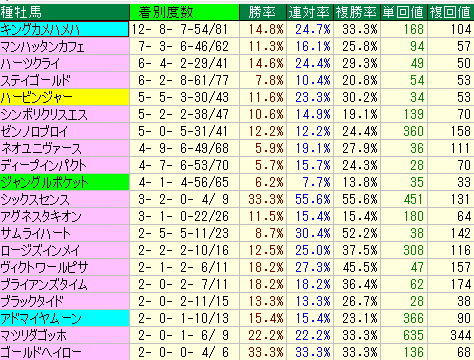Click 単回値 366 for アドマイヤムーン
Screen dimensions: 474x360
[x=414, y=318]
